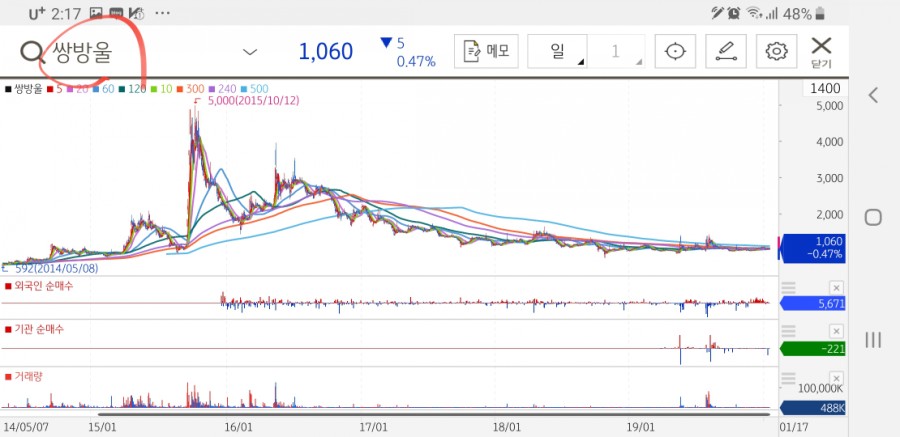The image size is (900, 437).
Task: Close the 거래량 volume panel
Action: 836,378
